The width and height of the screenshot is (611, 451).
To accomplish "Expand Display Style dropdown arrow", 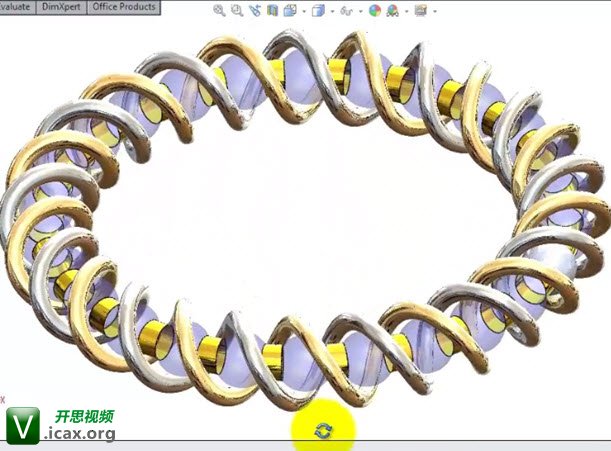I will pyautogui.click(x=332, y=11).
